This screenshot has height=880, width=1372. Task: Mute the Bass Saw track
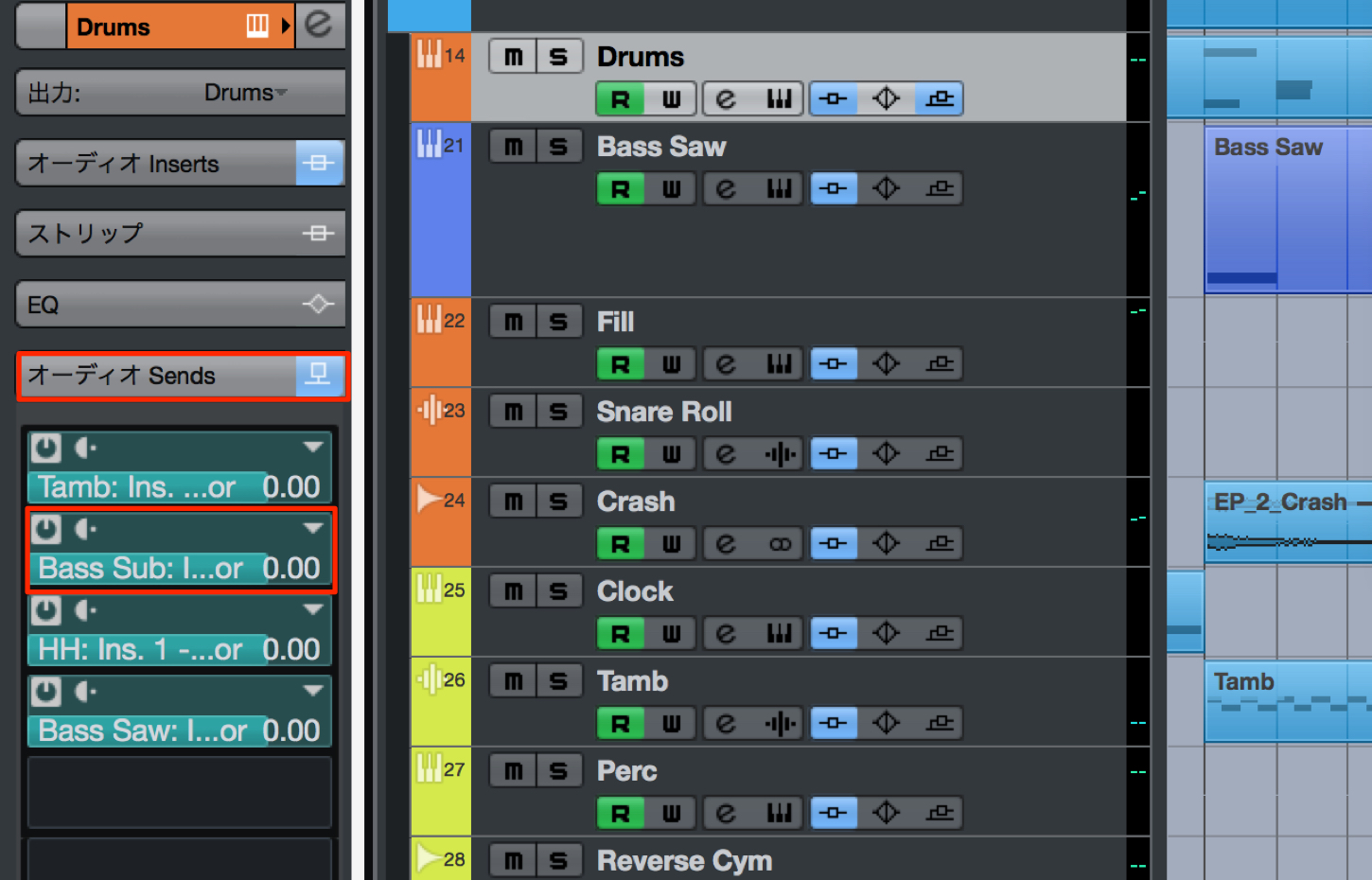[x=513, y=147]
